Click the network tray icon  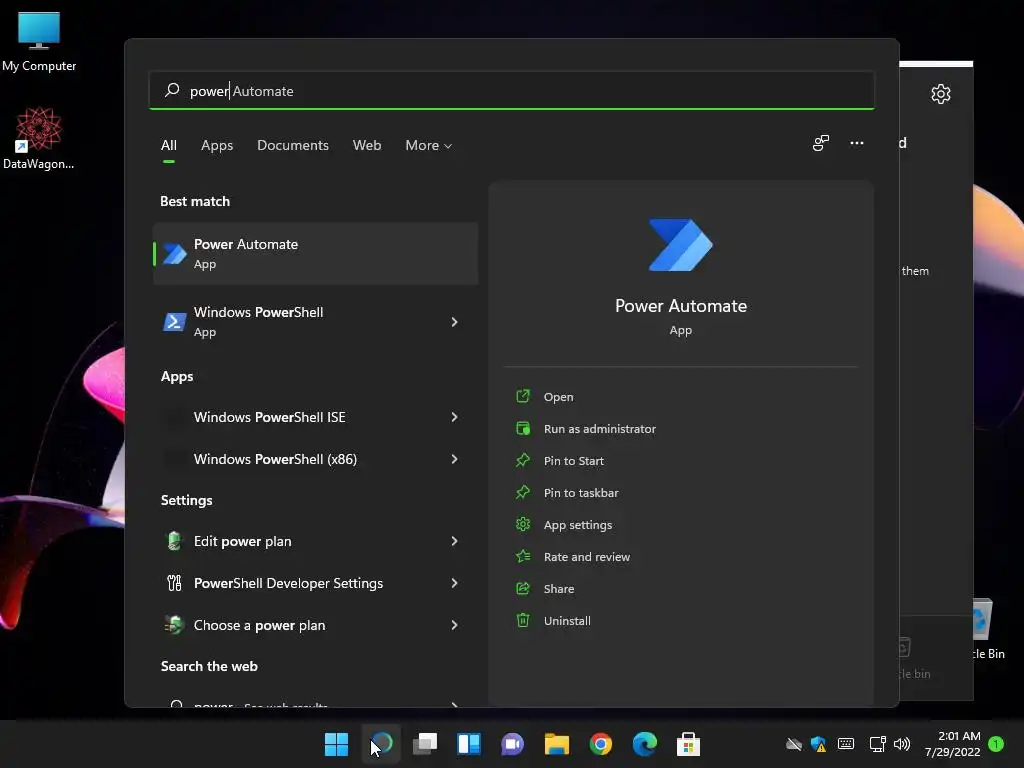point(877,744)
